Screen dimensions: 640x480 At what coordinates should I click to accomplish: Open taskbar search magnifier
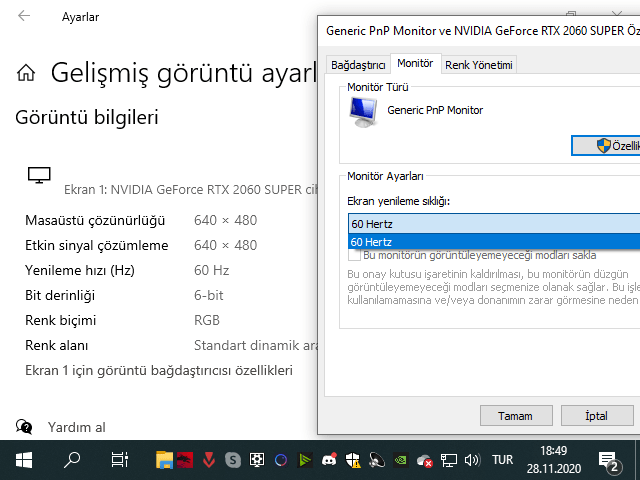(72, 460)
